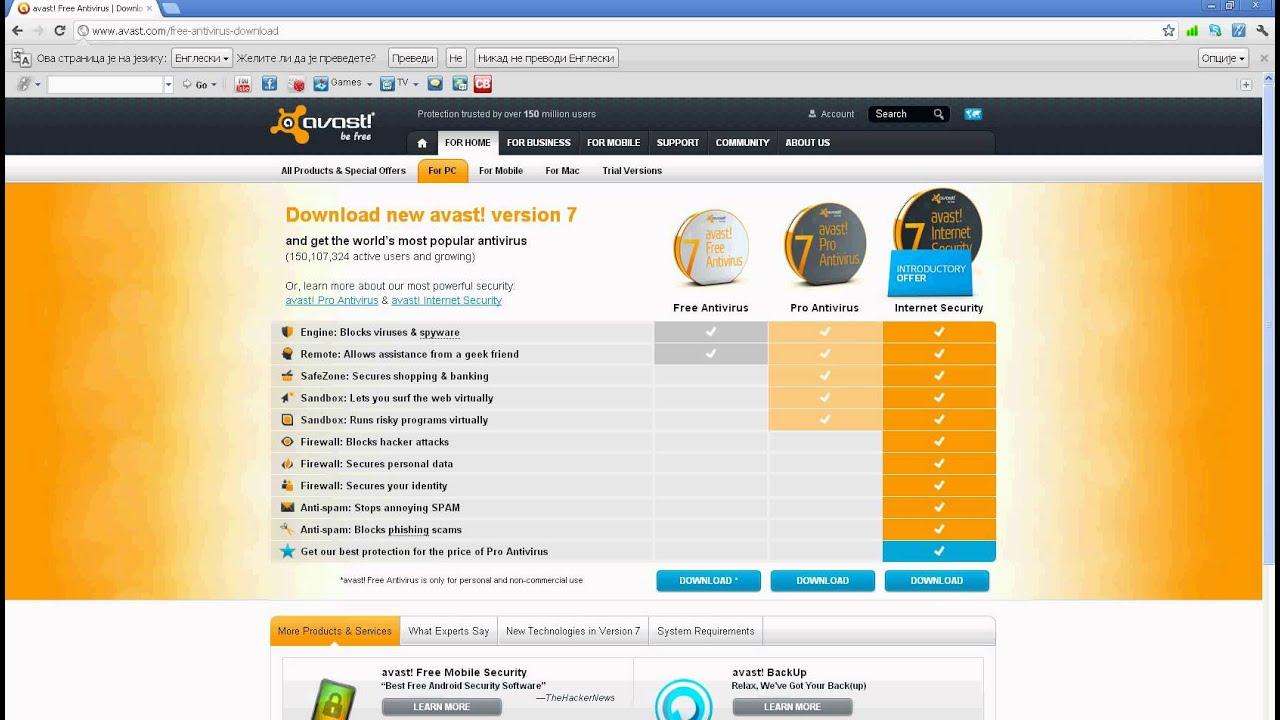Go back with the browser back arrow
Screen dimensions: 1280x720
(17, 31)
